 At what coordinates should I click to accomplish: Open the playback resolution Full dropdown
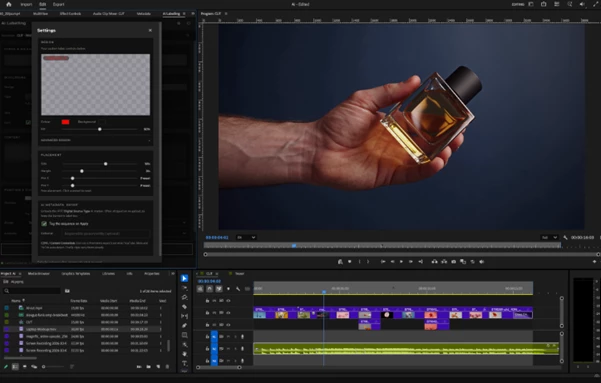[549, 237]
